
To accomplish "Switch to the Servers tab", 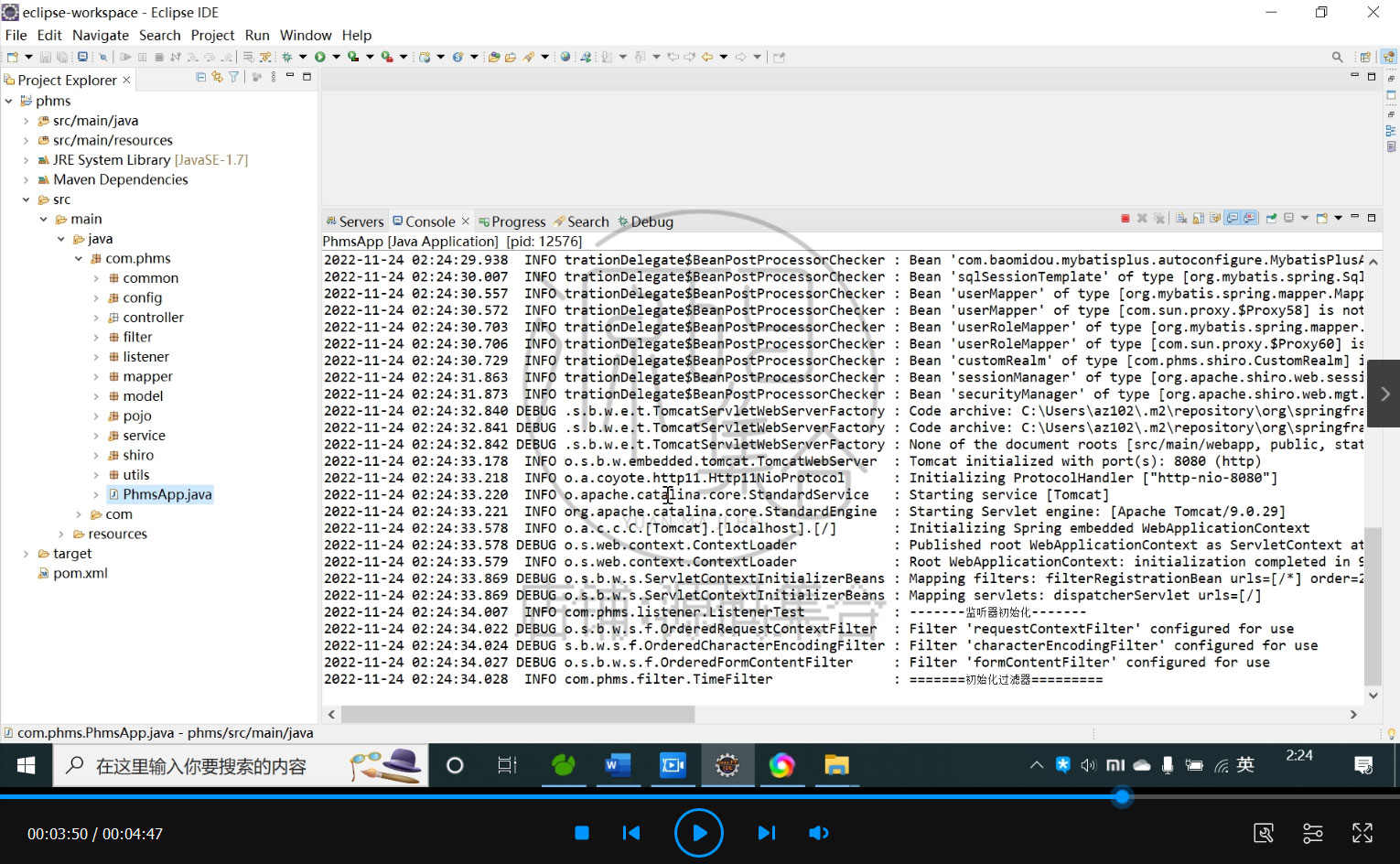I will coord(355,221).
